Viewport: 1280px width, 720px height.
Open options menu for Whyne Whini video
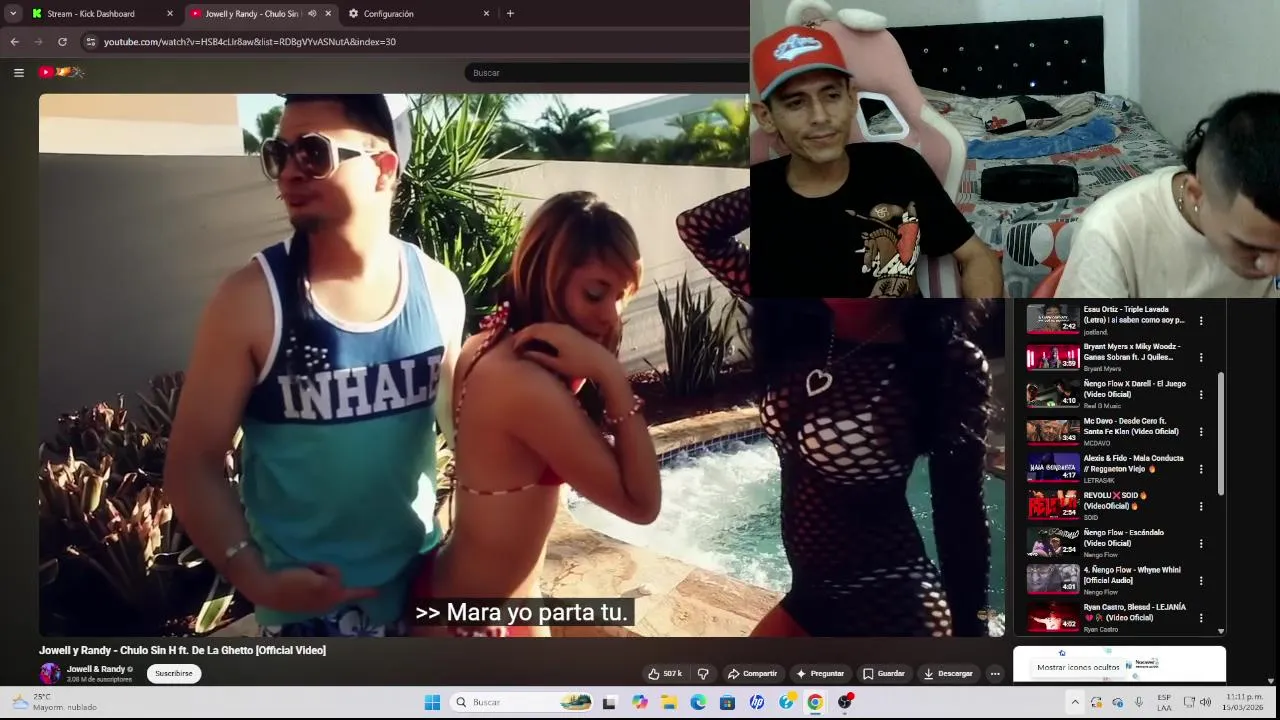pos(1201,580)
